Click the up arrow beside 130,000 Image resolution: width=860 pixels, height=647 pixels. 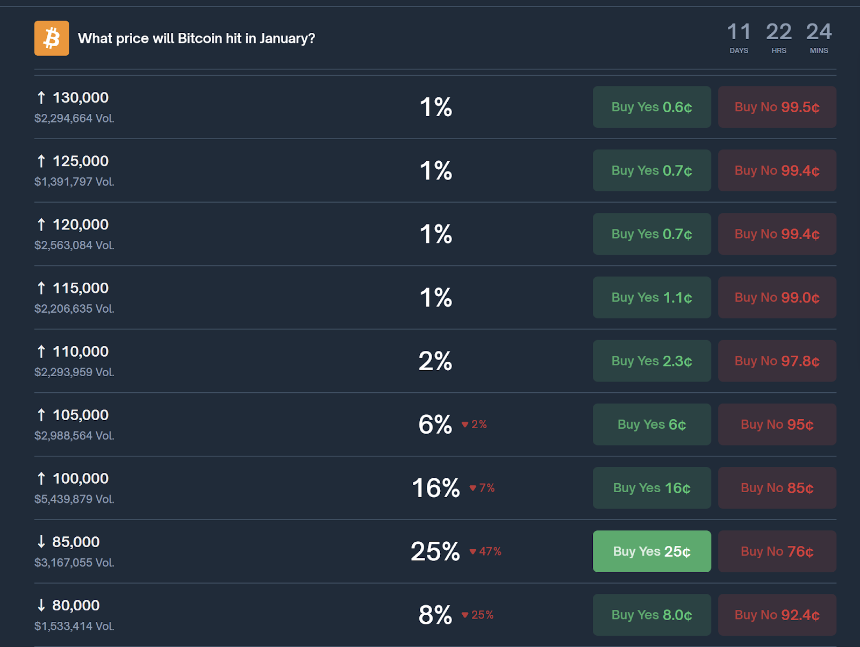click(x=41, y=98)
